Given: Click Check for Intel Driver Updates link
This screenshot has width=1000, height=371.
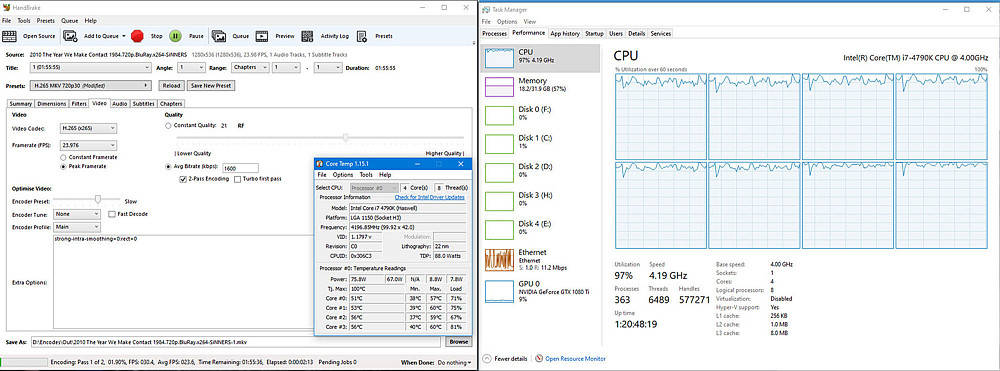Looking at the screenshot, I should click(430, 198).
